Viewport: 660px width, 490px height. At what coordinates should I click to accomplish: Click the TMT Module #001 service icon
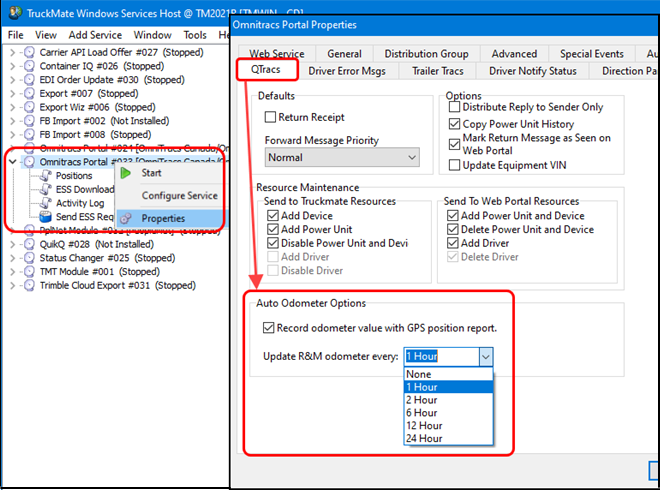29,272
